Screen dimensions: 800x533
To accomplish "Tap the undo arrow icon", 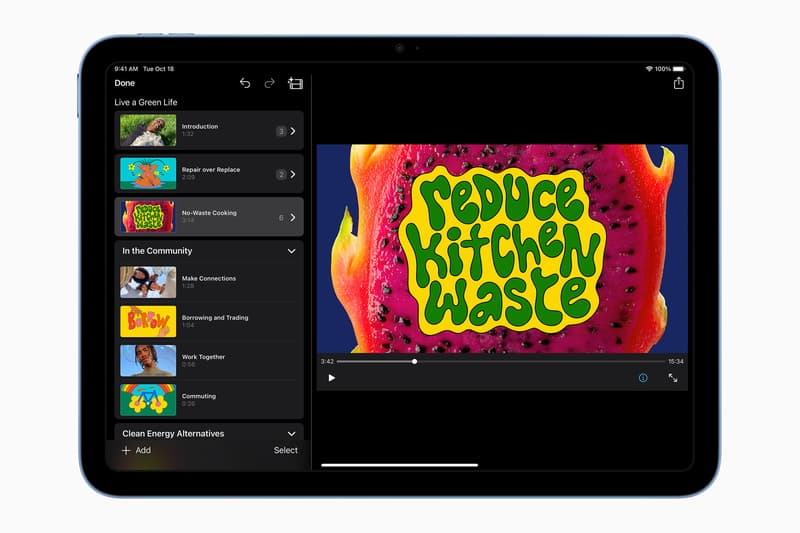I will (245, 84).
